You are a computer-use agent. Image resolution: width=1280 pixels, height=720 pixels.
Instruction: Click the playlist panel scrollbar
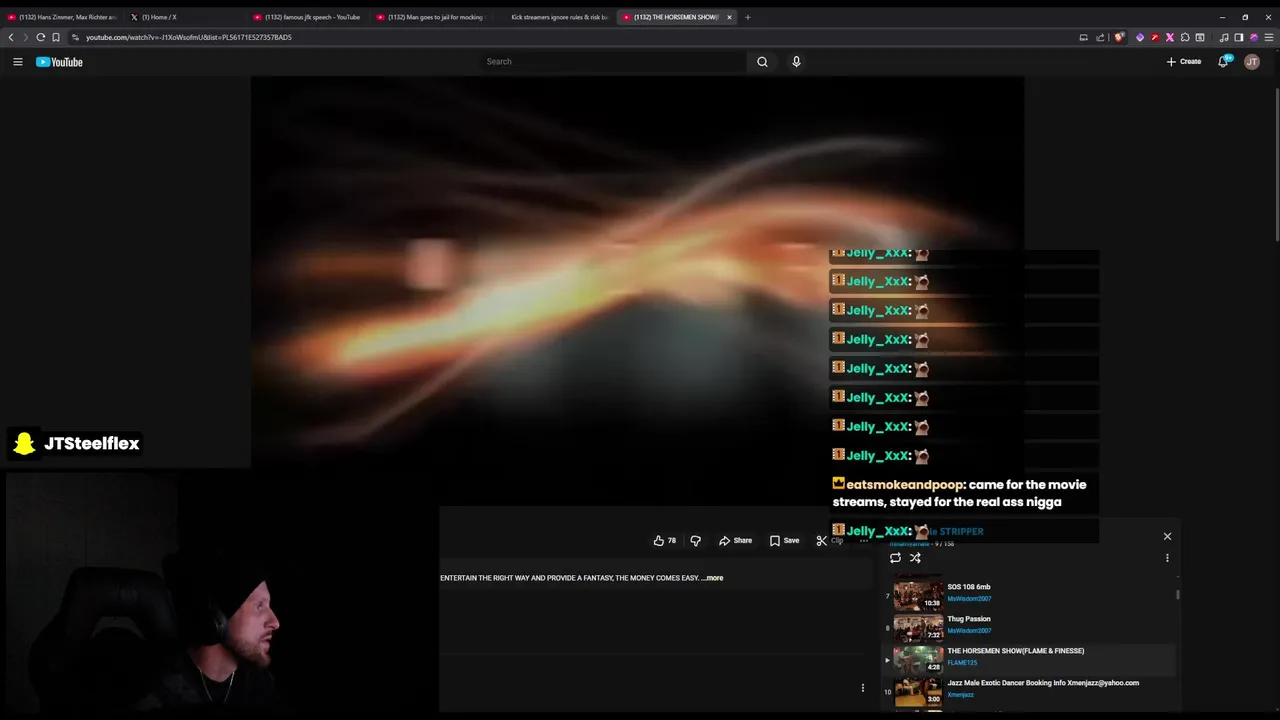point(1177,594)
